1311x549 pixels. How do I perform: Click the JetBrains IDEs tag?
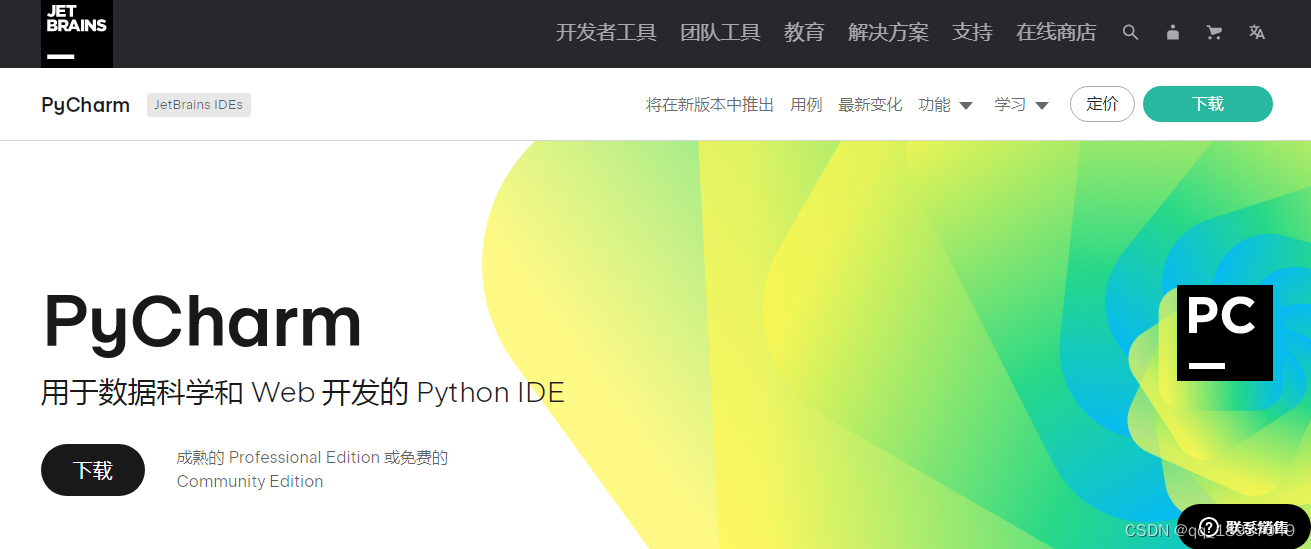pyautogui.click(x=199, y=104)
